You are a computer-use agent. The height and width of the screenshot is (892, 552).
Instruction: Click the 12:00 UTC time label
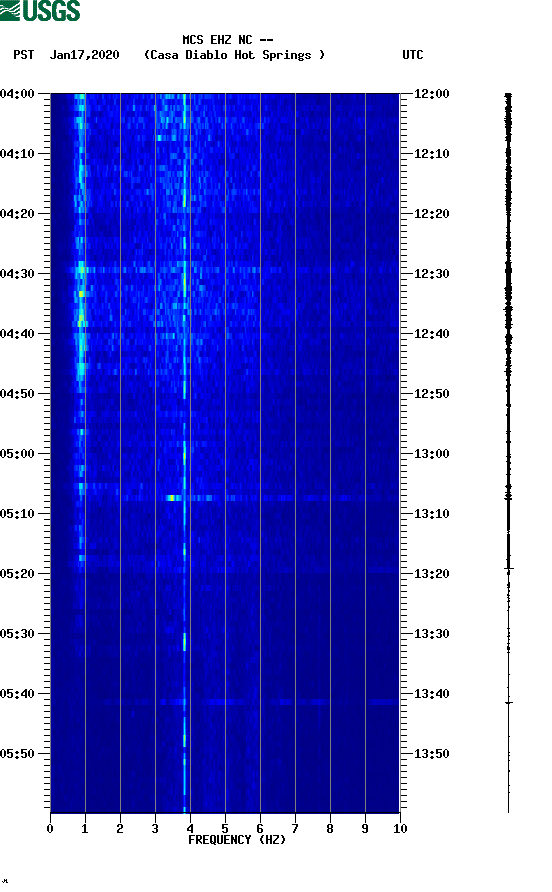(432, 93)
